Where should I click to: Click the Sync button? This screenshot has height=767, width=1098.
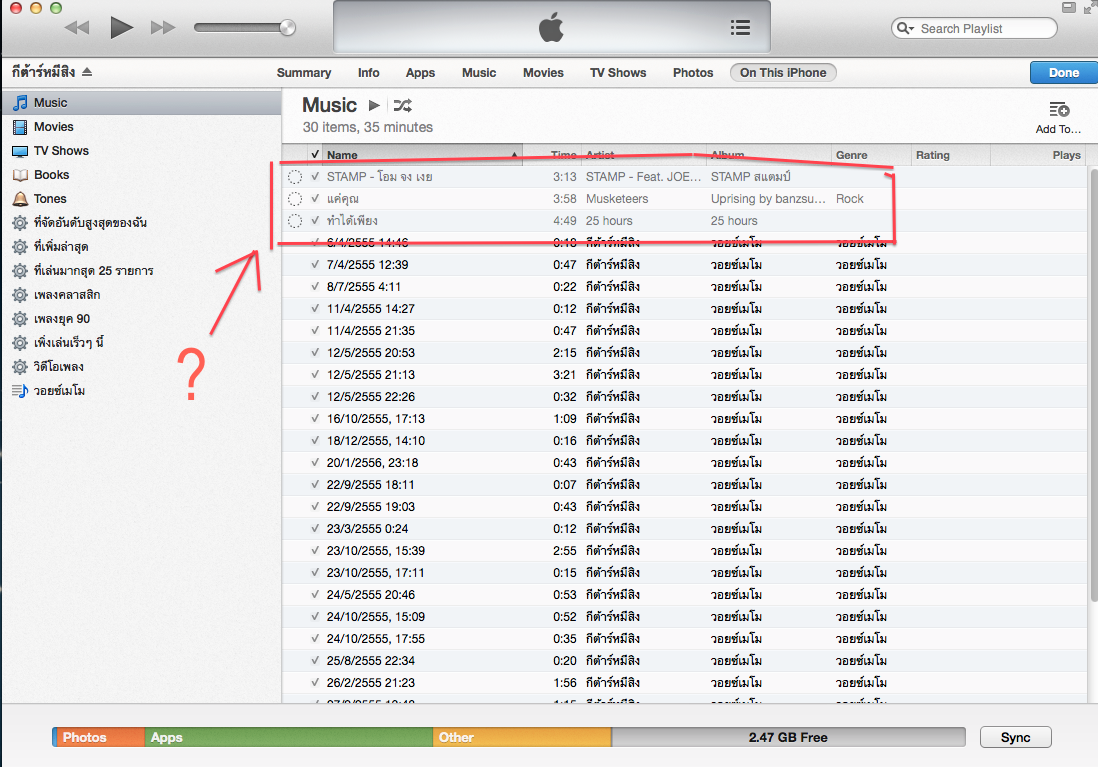click(1015, 737)
